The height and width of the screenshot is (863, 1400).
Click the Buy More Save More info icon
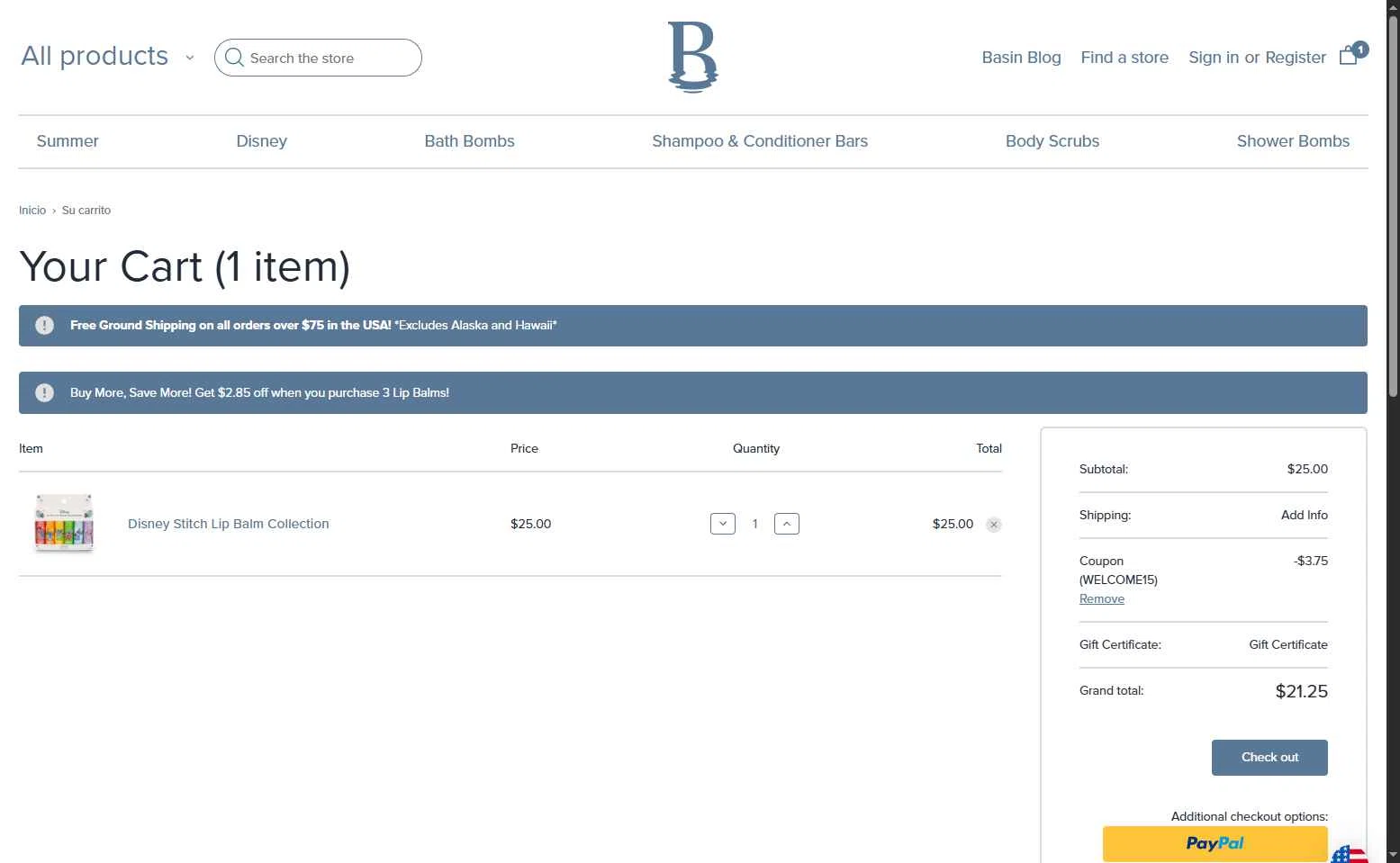44,392
